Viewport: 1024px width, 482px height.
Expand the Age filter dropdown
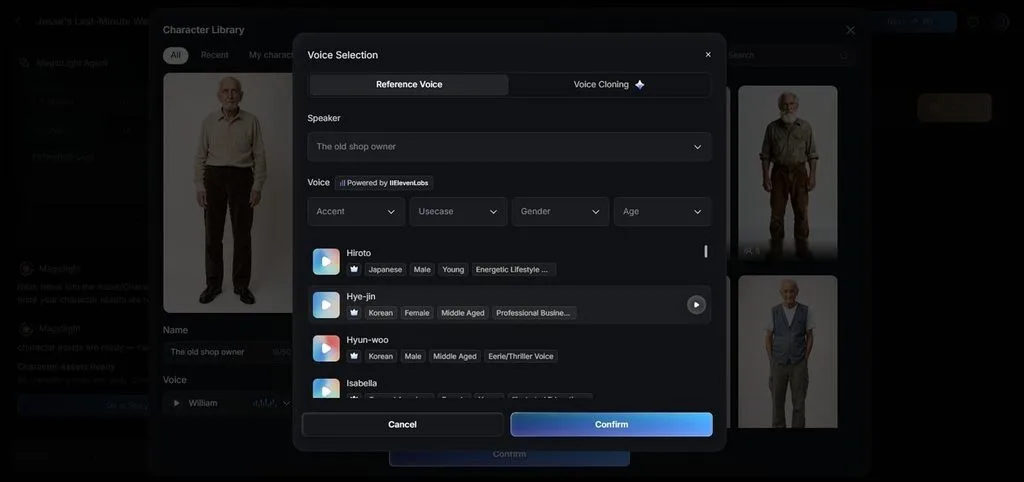click(662, 212)
